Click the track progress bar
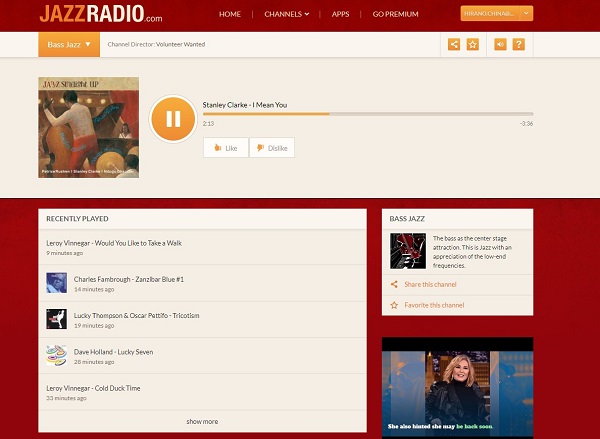Screen dimensions: 600x439 pyautogui.click(x=368, y=114)
